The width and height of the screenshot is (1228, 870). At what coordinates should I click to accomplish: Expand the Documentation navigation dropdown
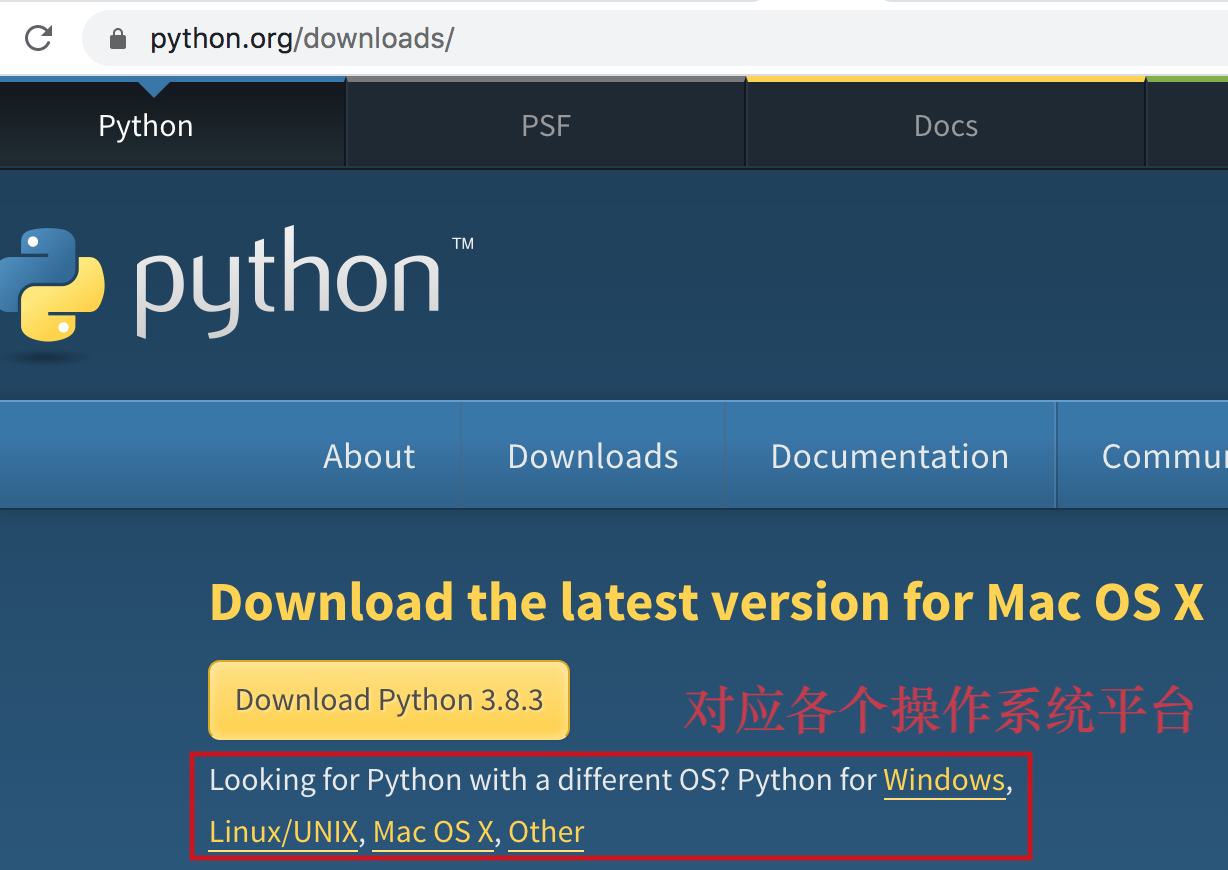coord(889,455)
